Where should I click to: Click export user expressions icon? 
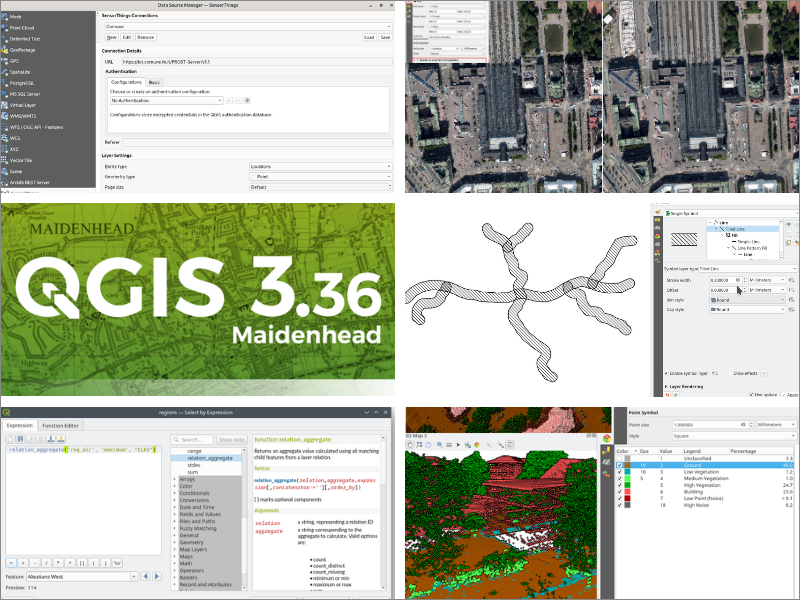[x=61, y=439]
